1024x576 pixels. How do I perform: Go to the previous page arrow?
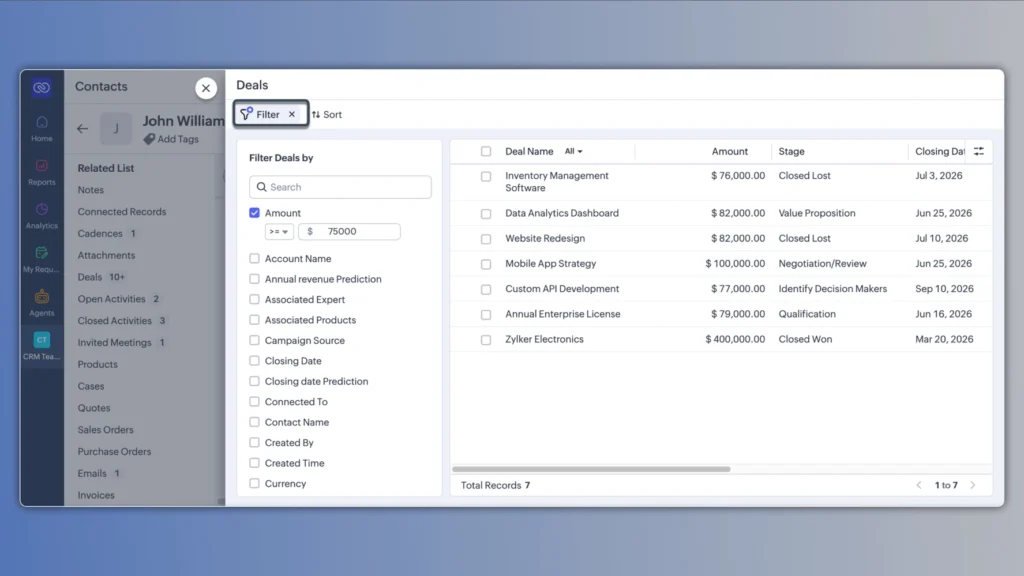919,485
